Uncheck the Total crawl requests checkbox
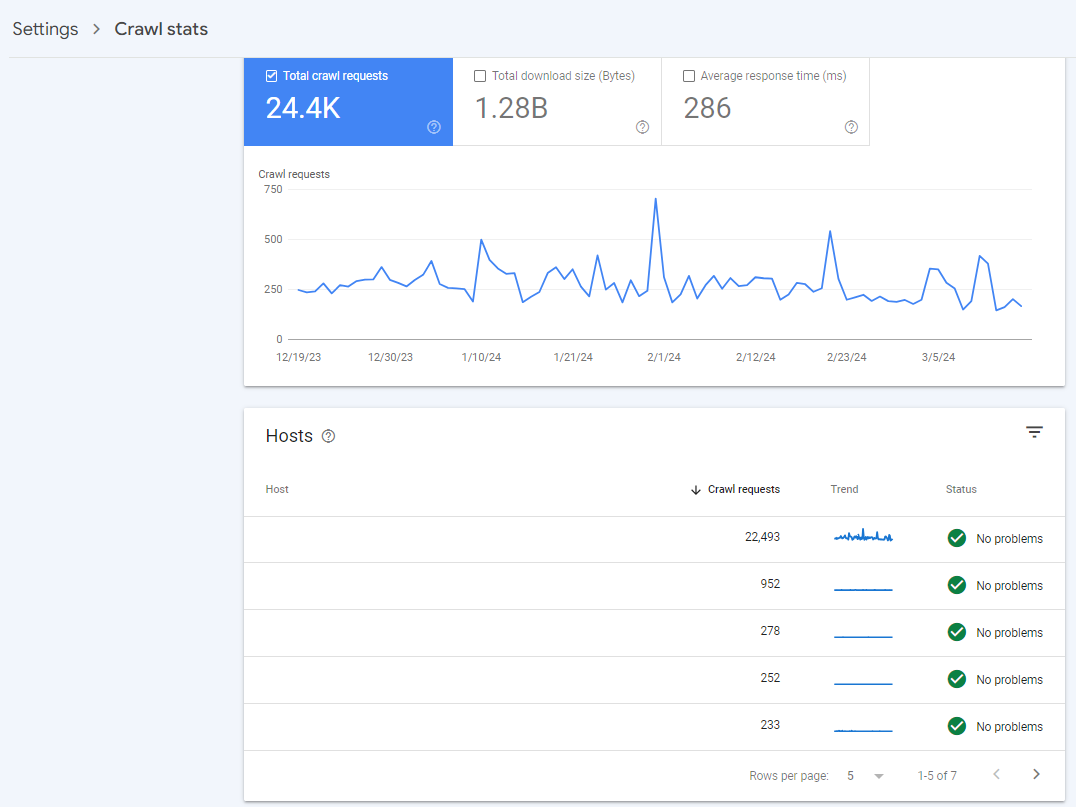The width and height of the screenshot is (1076, 807). pyautogui.click(x=270, y=75)
